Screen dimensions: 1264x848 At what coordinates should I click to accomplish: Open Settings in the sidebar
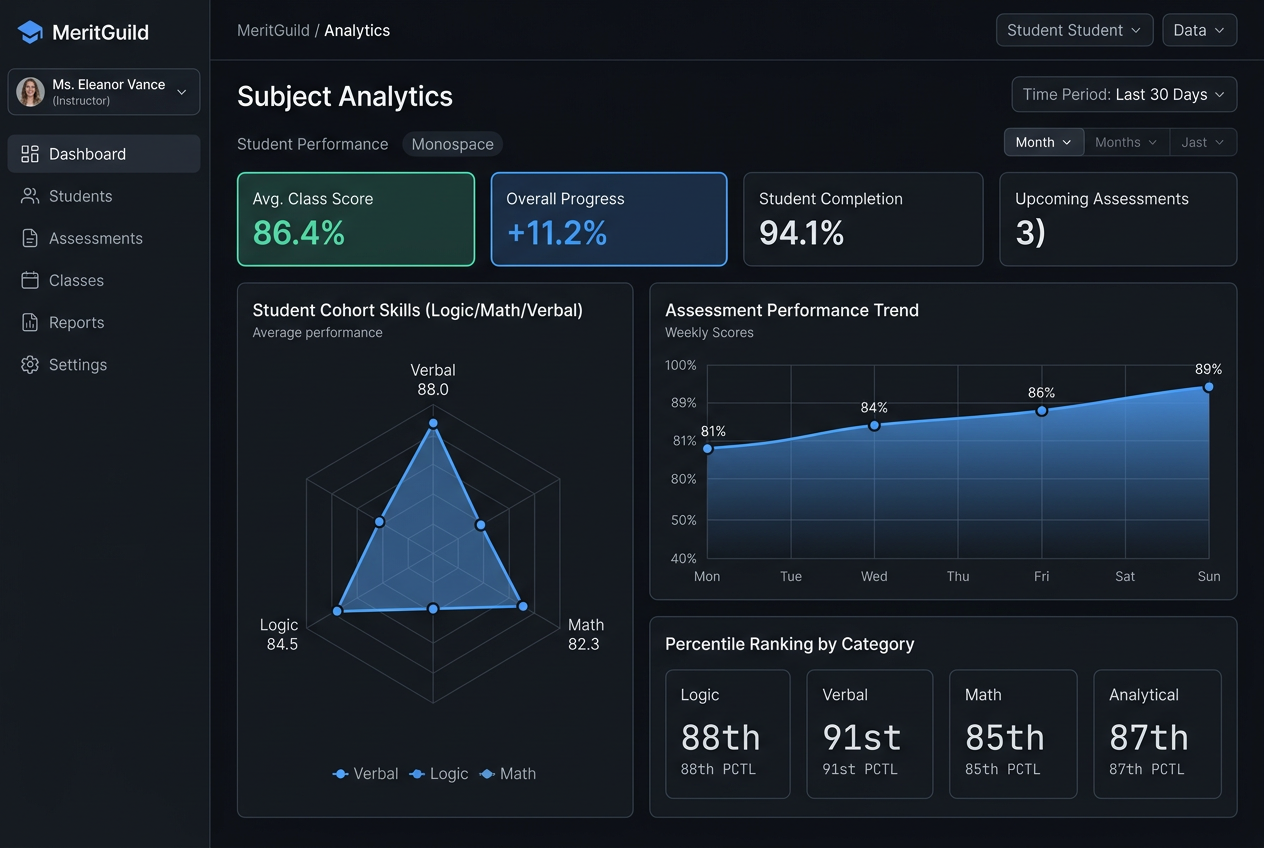(x=104, y=364)
